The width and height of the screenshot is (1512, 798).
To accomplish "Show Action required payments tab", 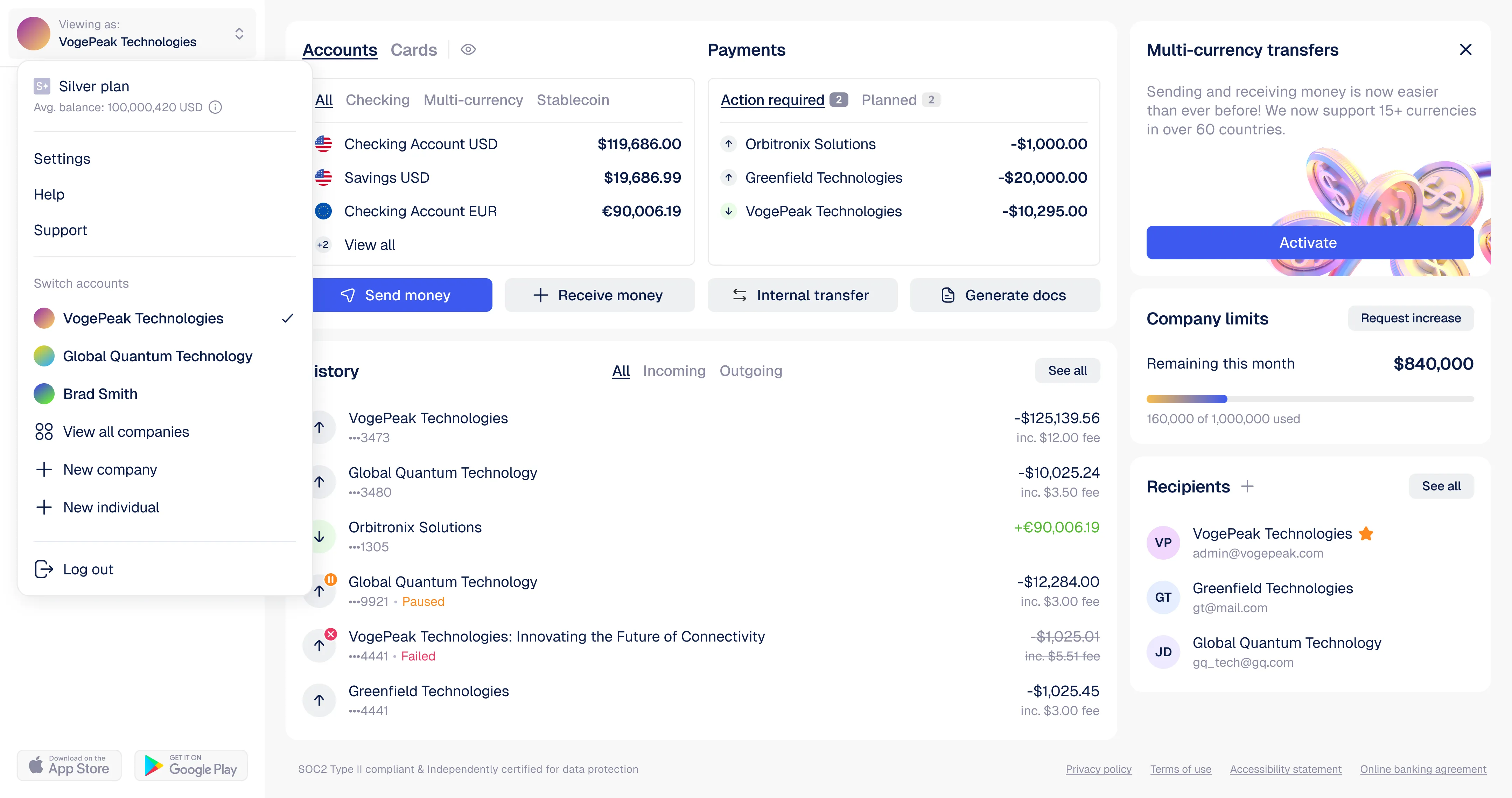I will 784,100.
